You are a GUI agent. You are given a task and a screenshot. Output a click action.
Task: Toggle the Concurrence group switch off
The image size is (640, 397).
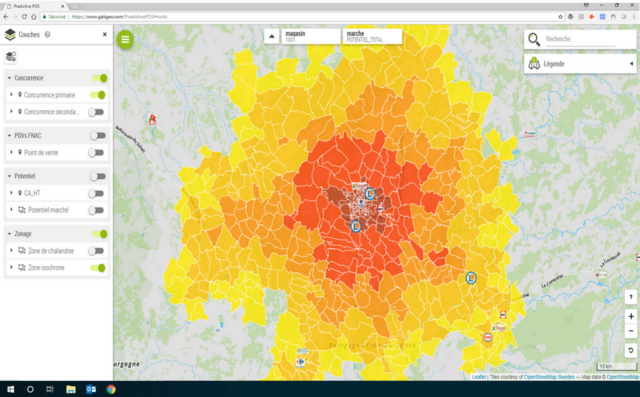[100, 78]
